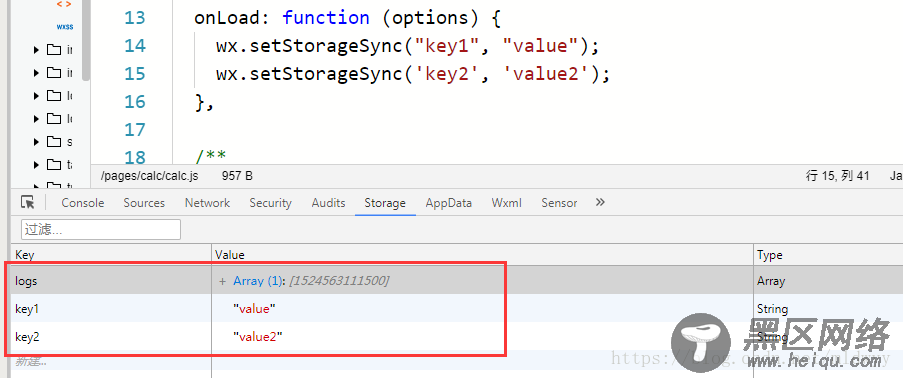Switch to the Wxml tab
Viewport: 903px width, 378px height.
pos(507,203)
